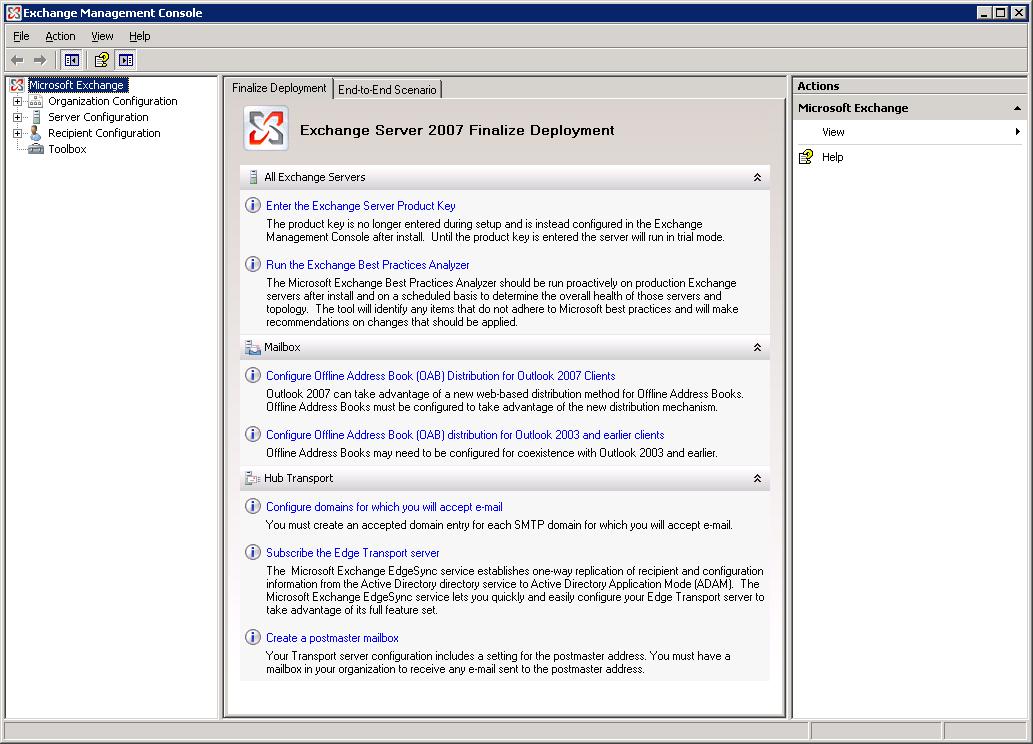Select Recipient Configuration tree label
Image resolution: width=1033 pixels, height=744 pixels.
pyautogui.click(x=104, y=132)
